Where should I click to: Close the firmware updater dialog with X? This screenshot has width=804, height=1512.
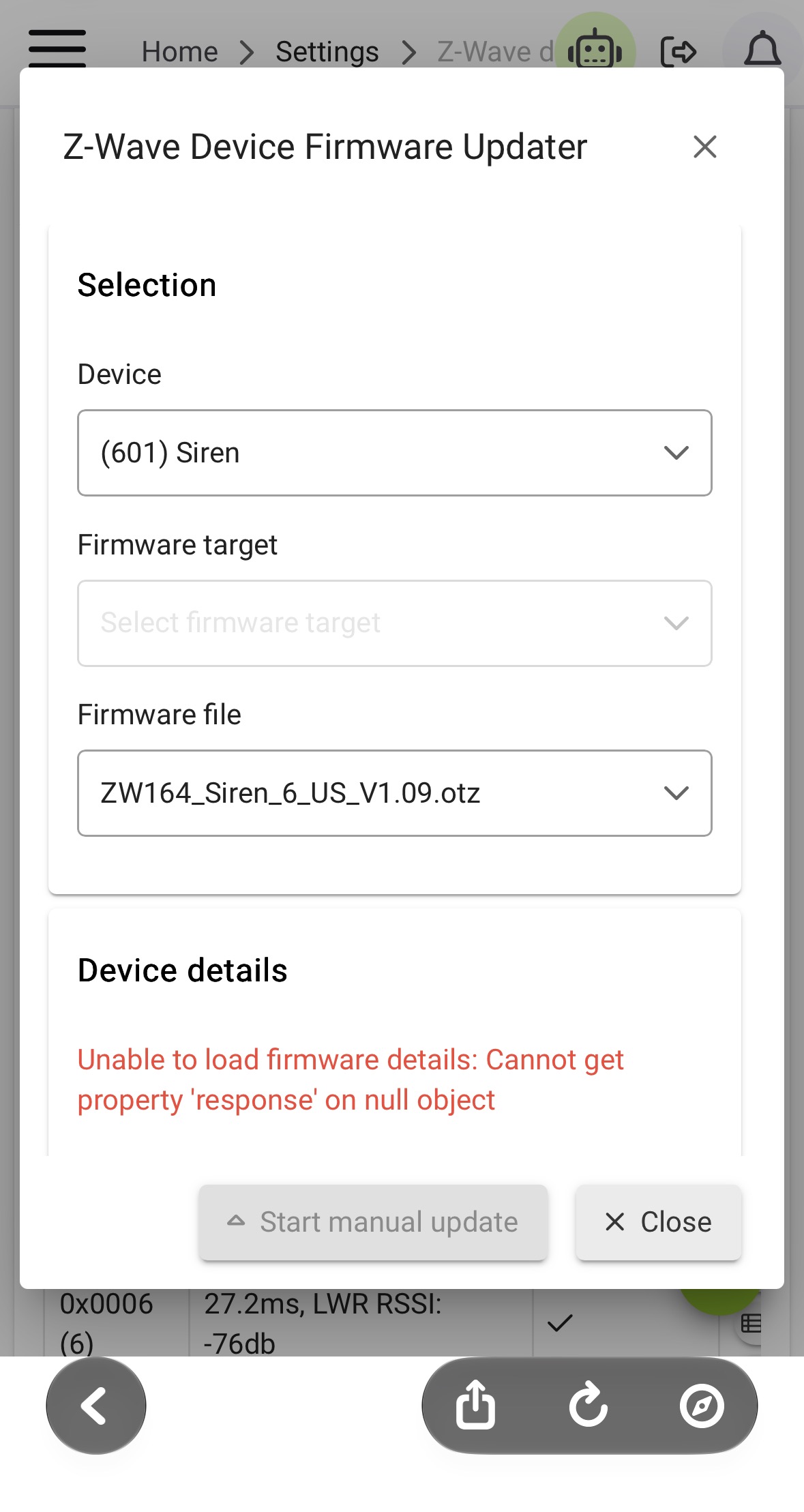pos(704,147)
